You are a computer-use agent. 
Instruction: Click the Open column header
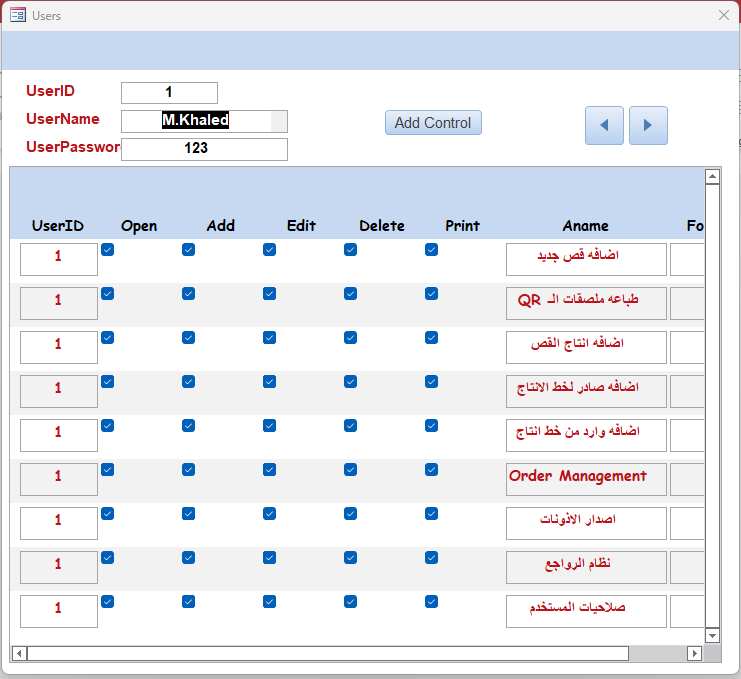point(139,226)
